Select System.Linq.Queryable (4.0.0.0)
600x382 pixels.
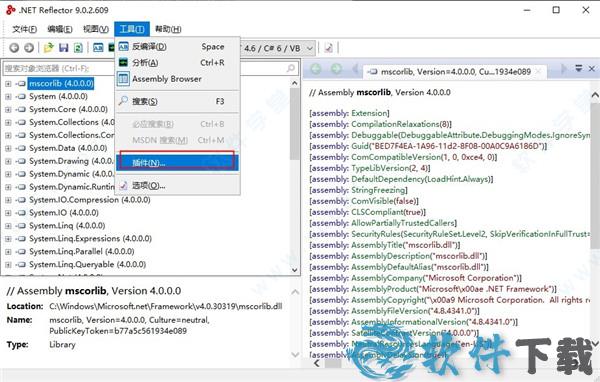coord(87,264)
